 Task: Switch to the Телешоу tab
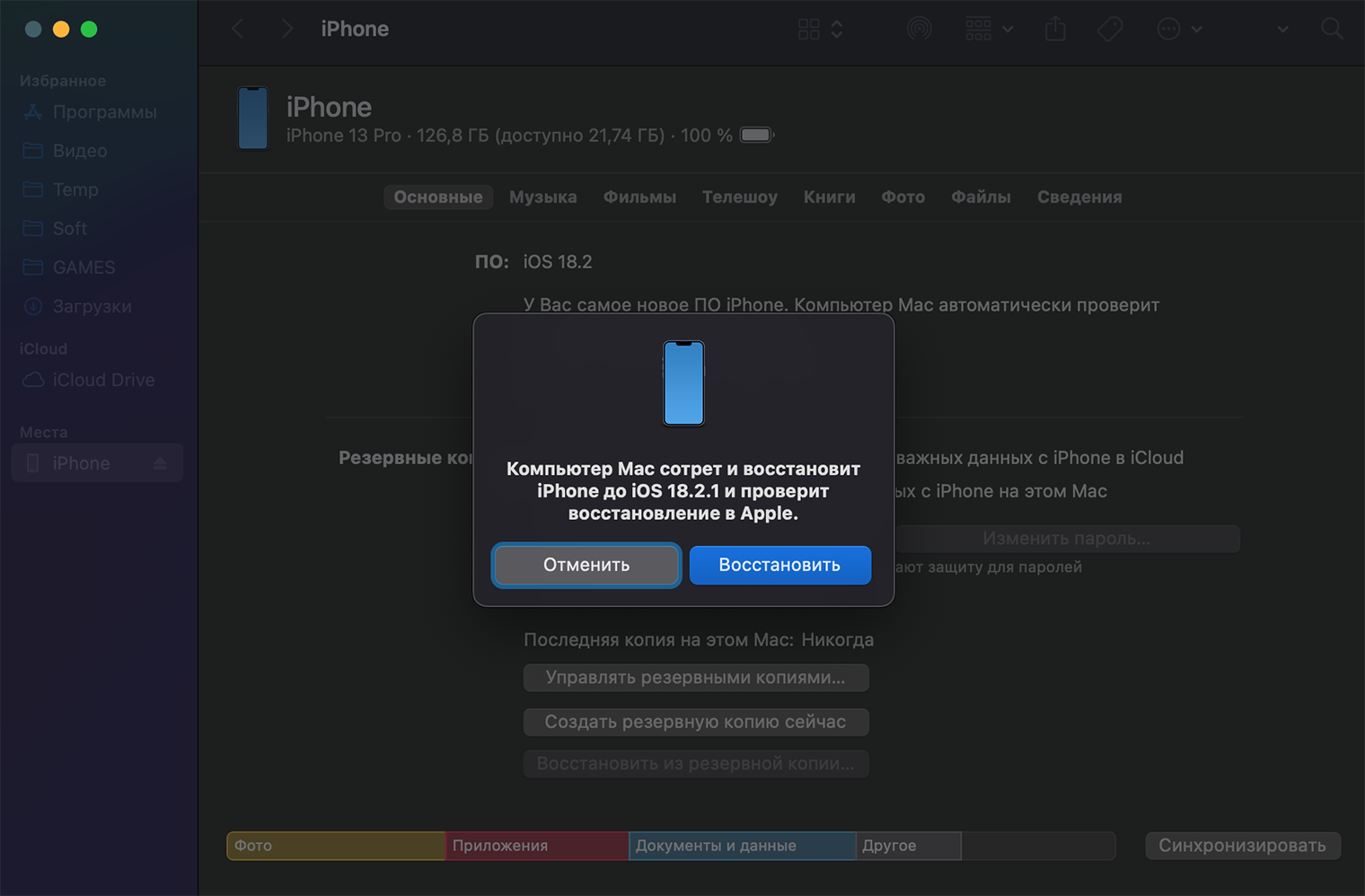(x=740, y=197)
